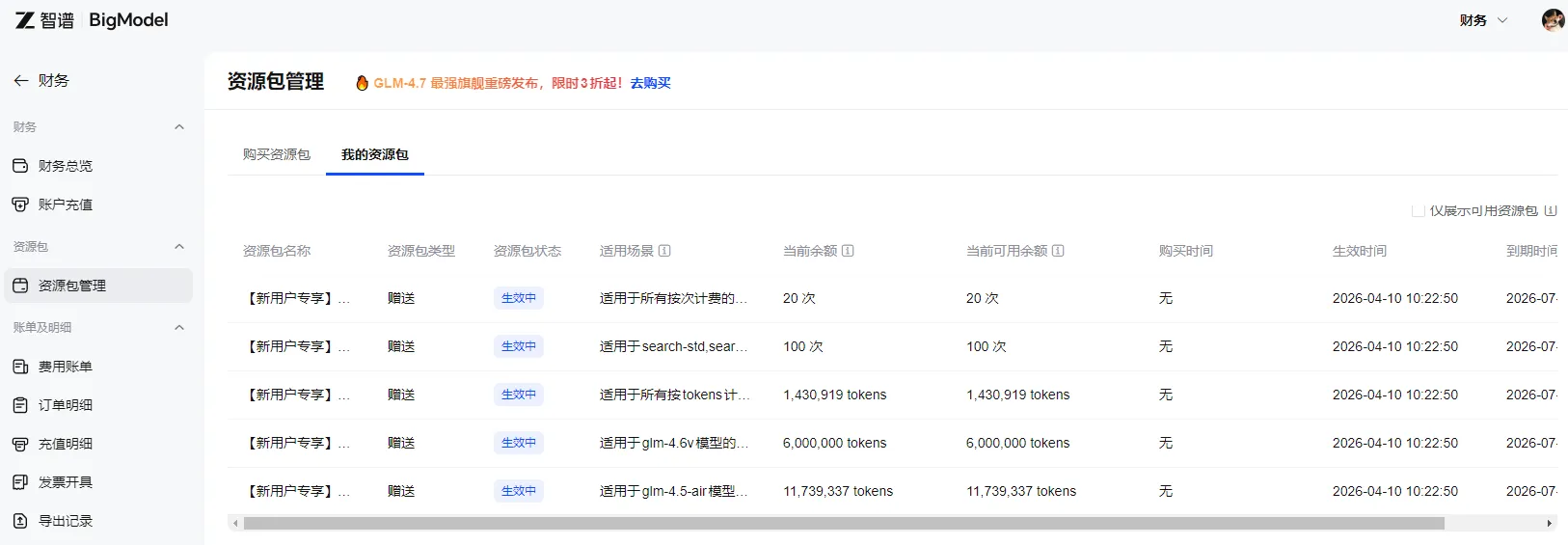
Task: Click 适用于search-std,sear… cell
Action: [674, 346]
